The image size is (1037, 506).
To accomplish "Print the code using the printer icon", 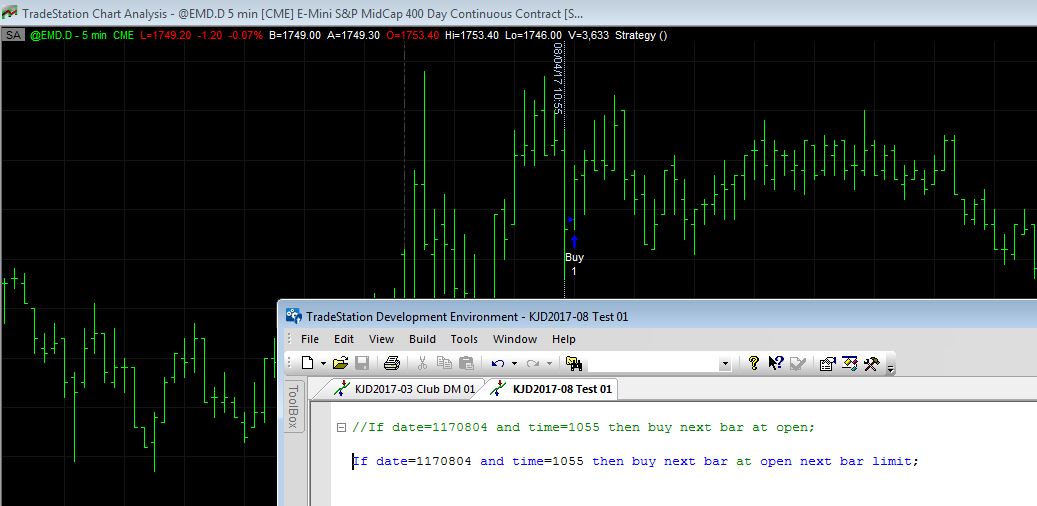I will 392,363.
